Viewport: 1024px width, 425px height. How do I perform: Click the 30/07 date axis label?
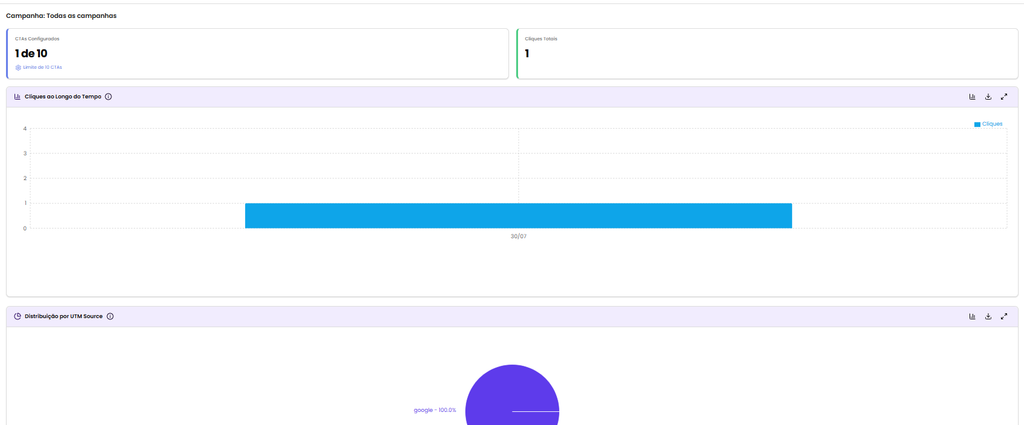[519, 236]
